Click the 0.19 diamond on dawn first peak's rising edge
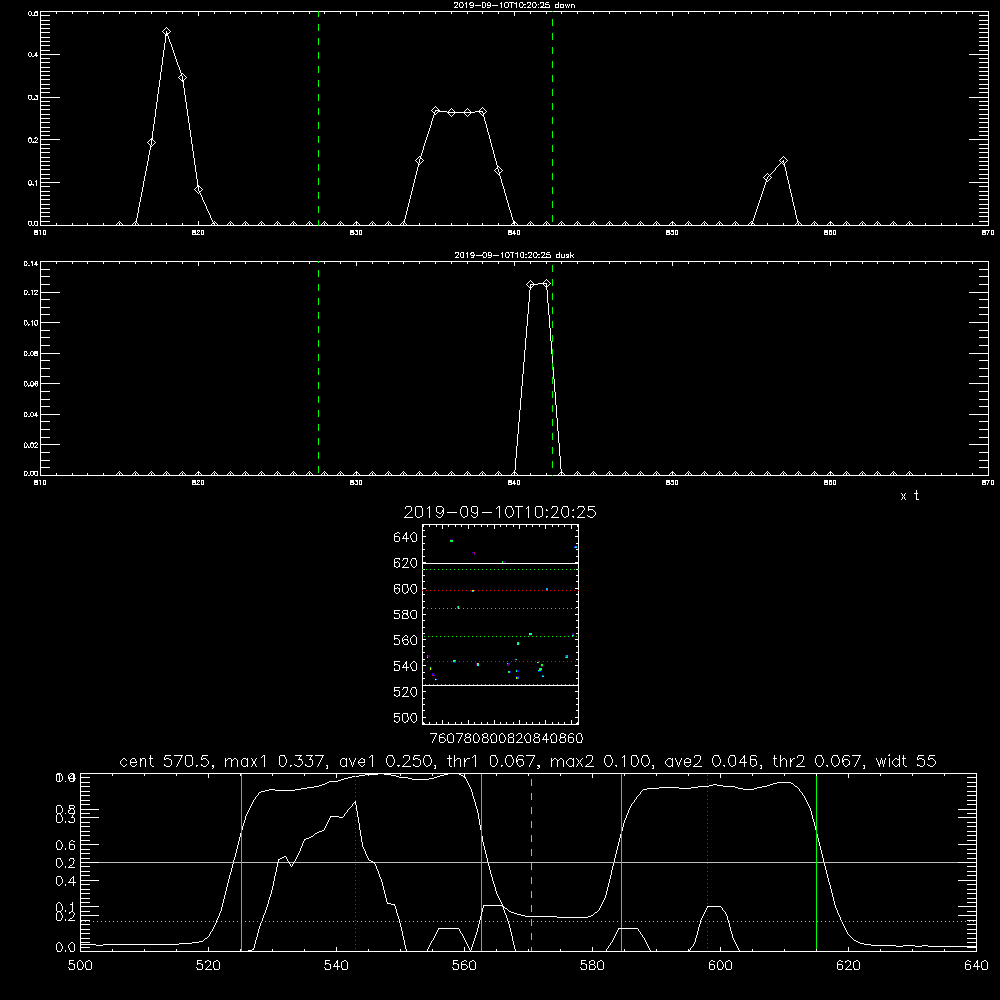Screen dimensions: 1000x1000 pyautogui.click(x=151, y=143)
